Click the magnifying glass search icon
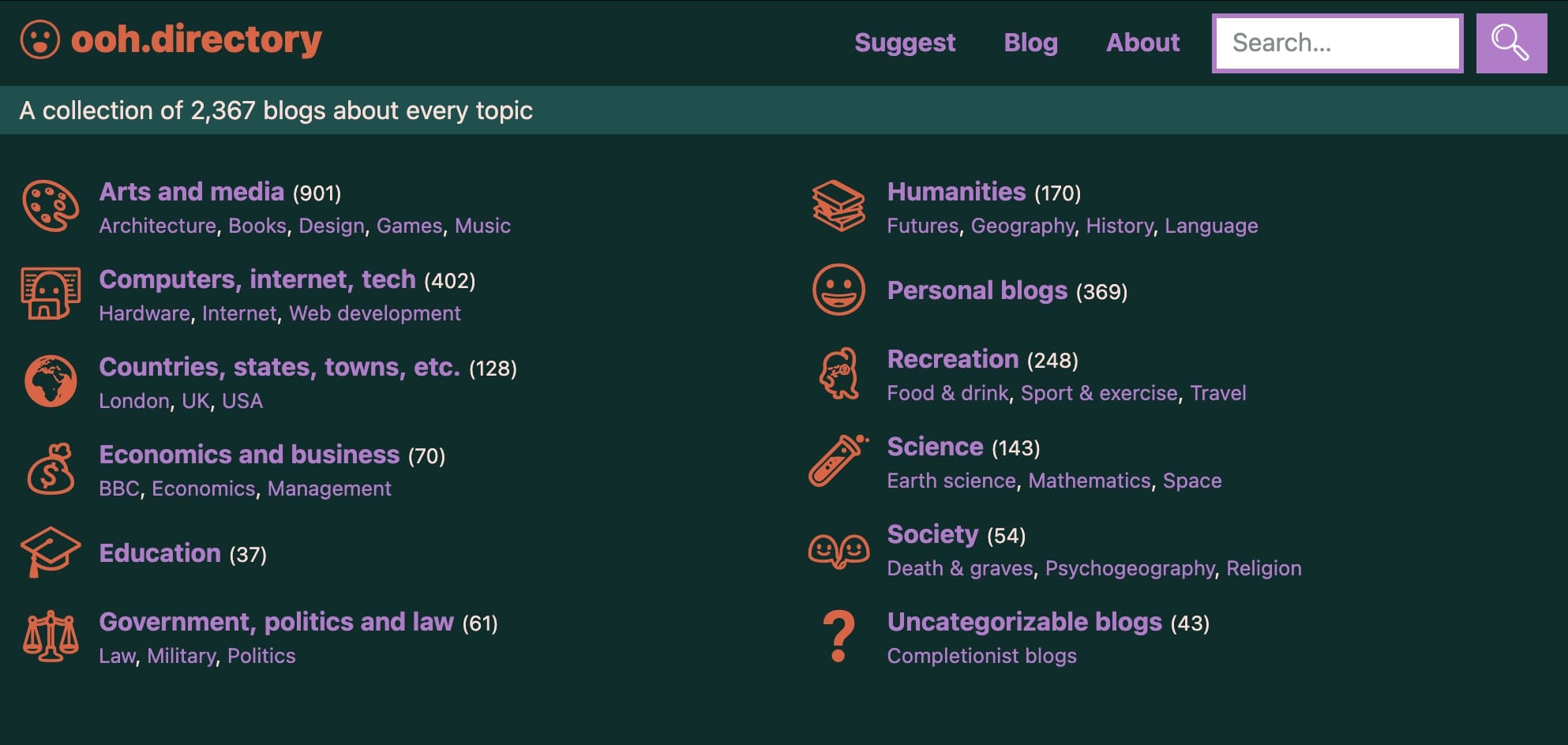1568x745 pixels. [x=1510, y=43]
